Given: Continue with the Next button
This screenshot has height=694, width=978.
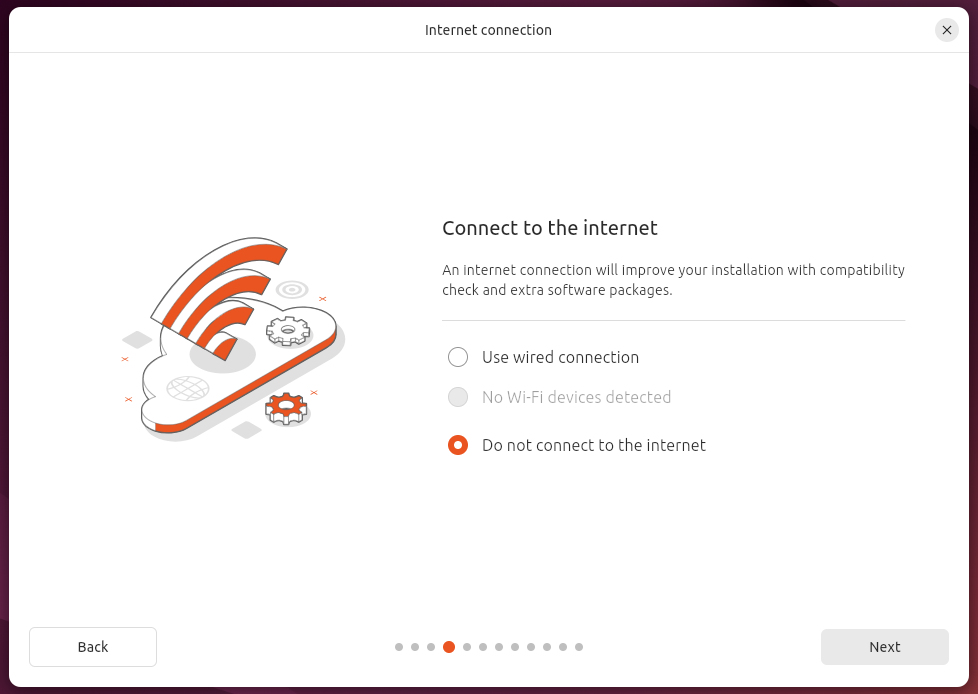Looking at the screenshot, I should 884,647.
